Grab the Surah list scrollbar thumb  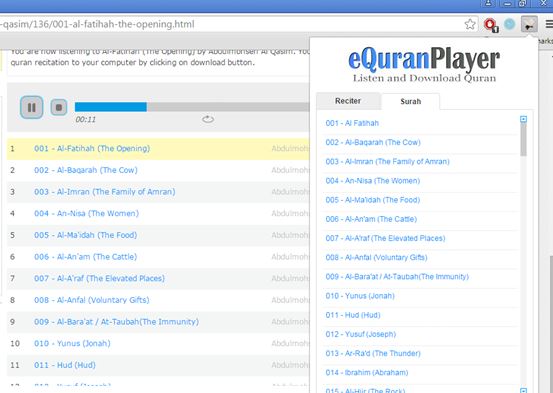[x=523, y=139]
